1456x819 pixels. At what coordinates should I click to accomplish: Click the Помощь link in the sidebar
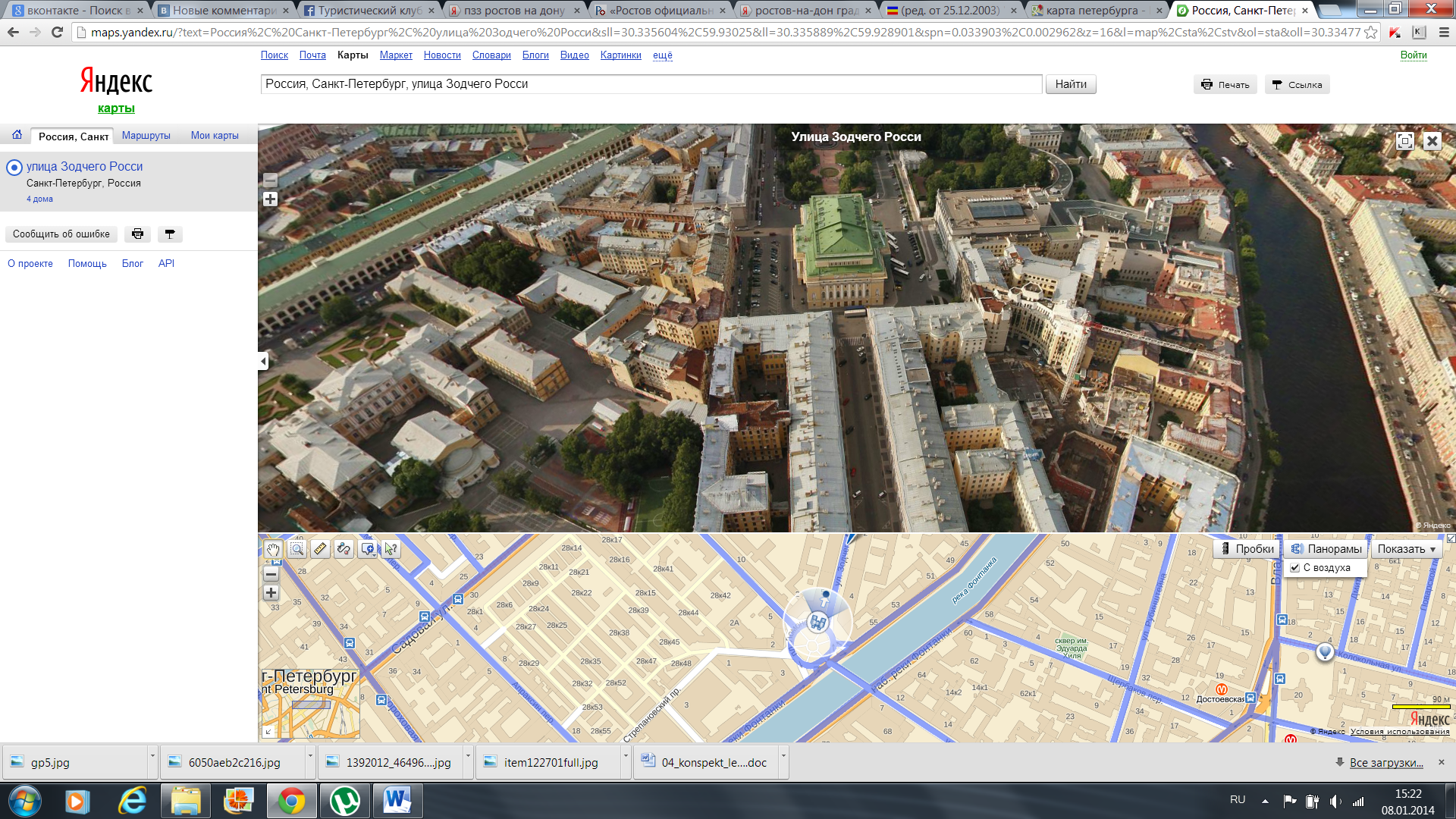(x=87, y=264)
